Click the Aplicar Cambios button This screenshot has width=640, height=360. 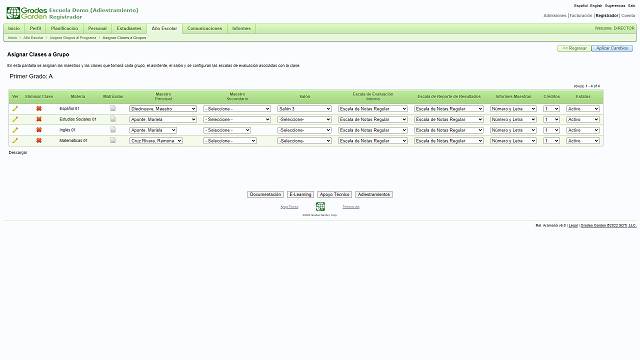(x=612, y=48)
